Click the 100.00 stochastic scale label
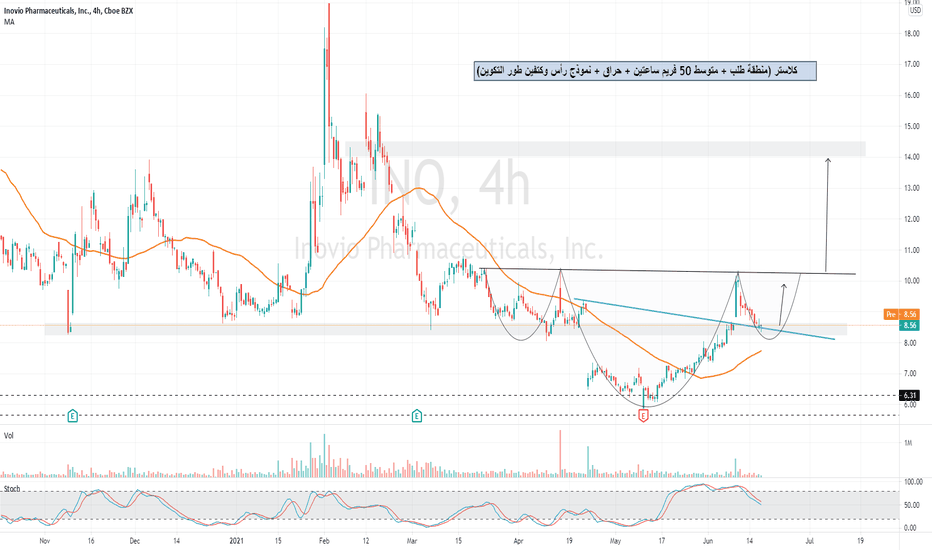932x550 pixels. click(x=914, y=482)
